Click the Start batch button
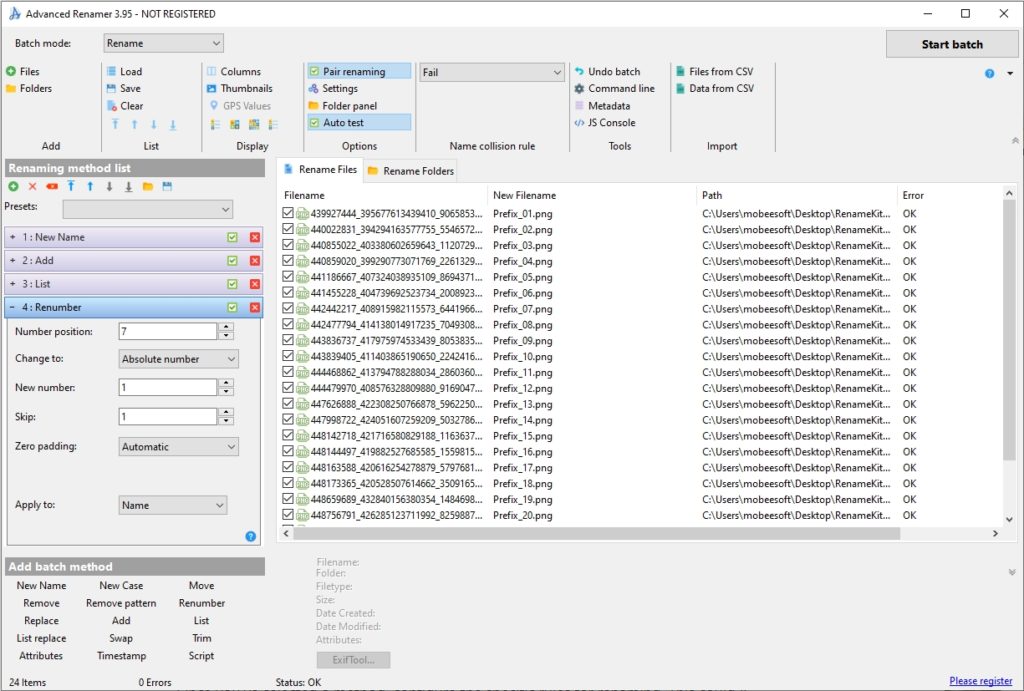 pos(951,44)
